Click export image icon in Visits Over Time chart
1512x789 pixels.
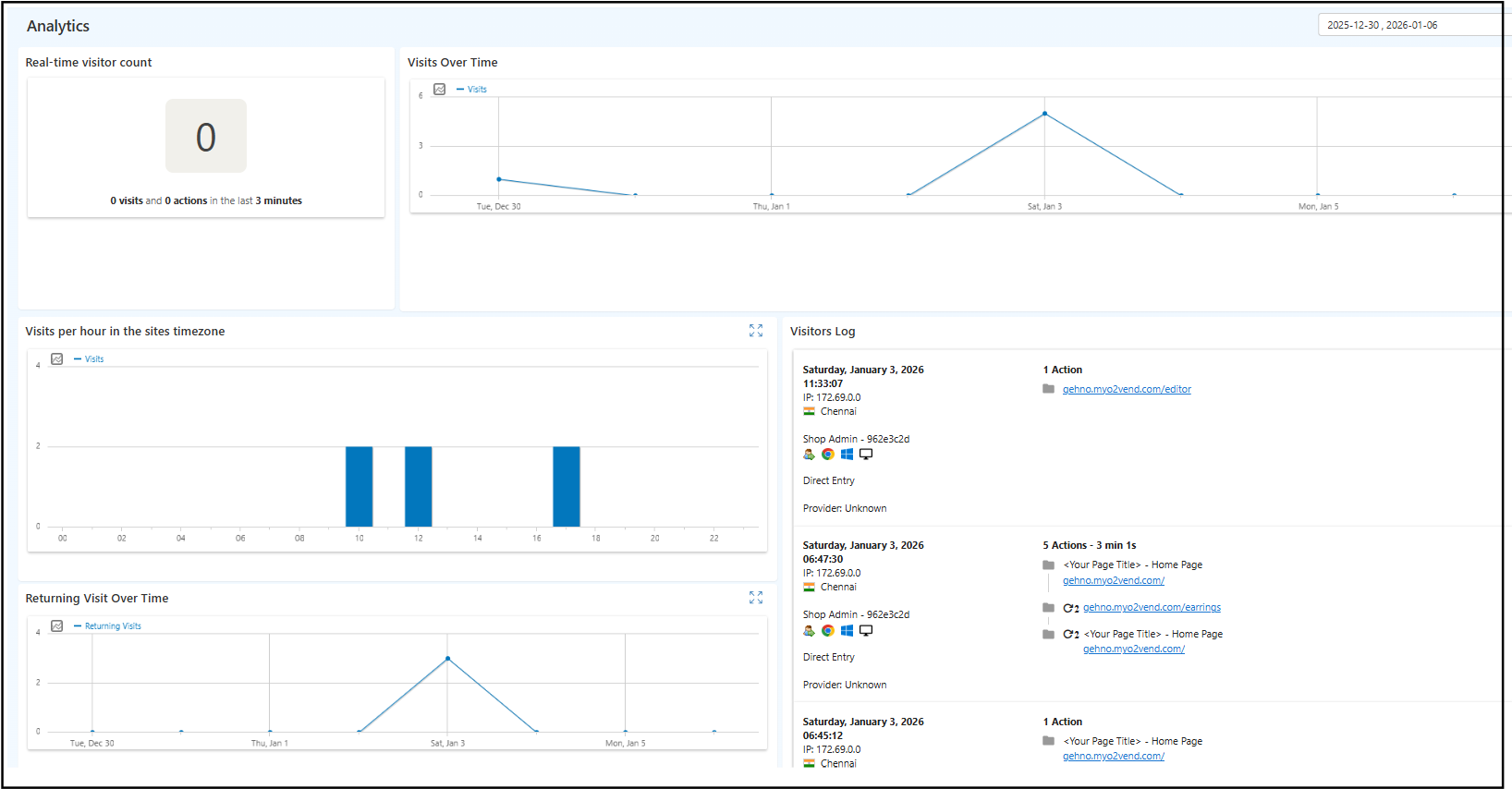pos(440,90)
